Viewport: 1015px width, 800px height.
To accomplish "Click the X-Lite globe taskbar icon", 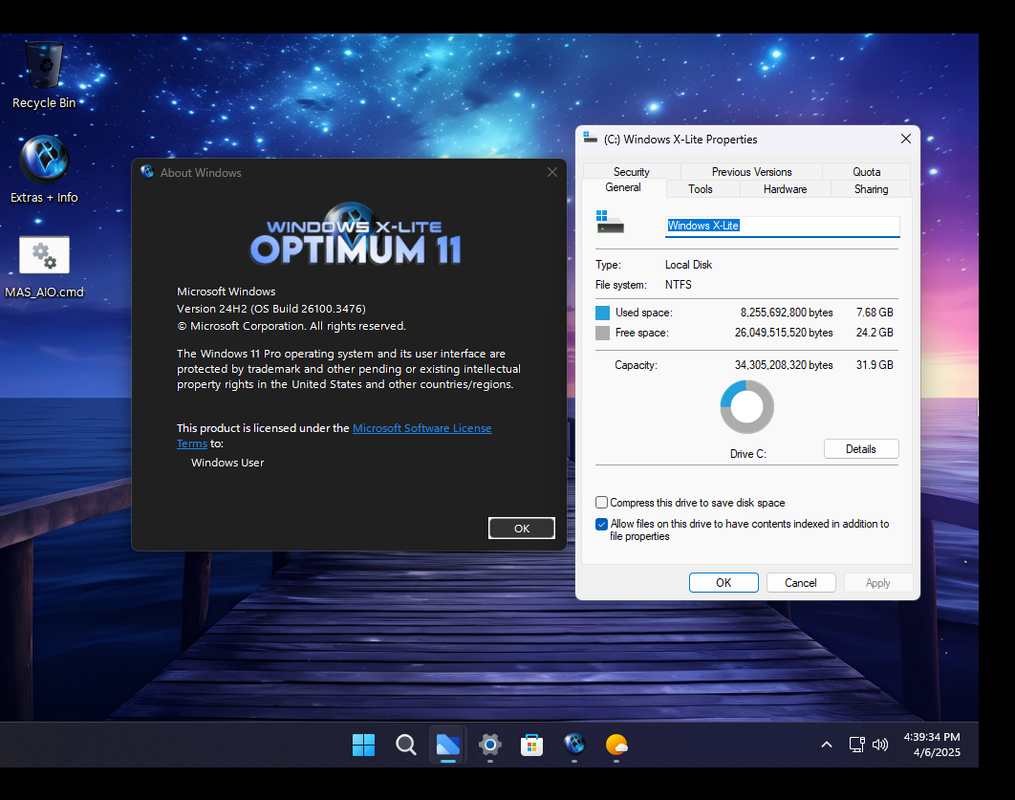I will point(574,745).
